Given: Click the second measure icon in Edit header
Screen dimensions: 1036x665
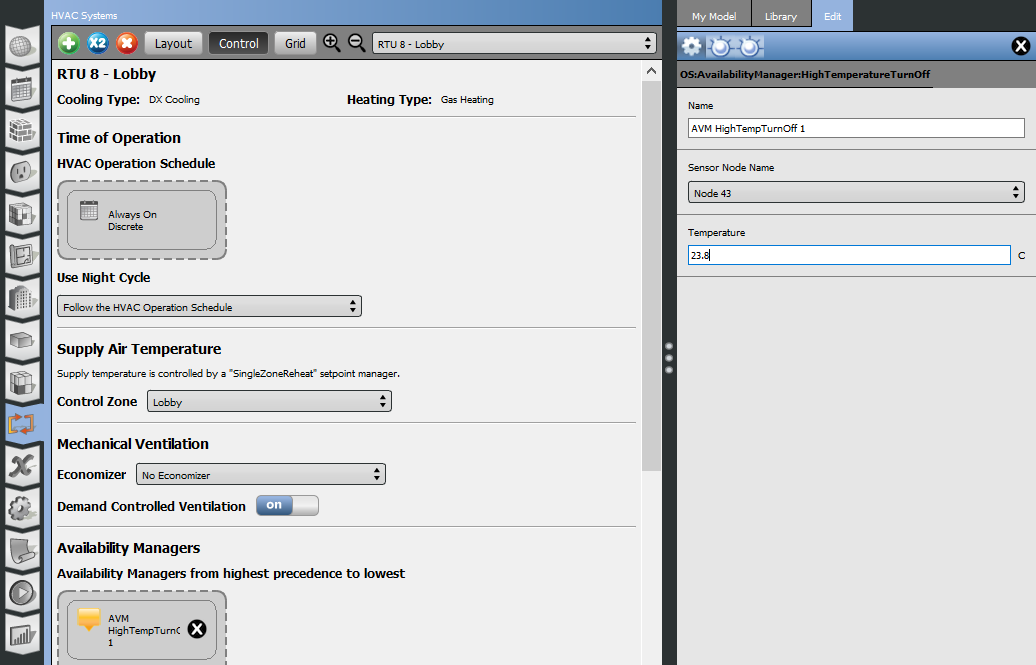Looking at the screenshot, I should point(750,46).
